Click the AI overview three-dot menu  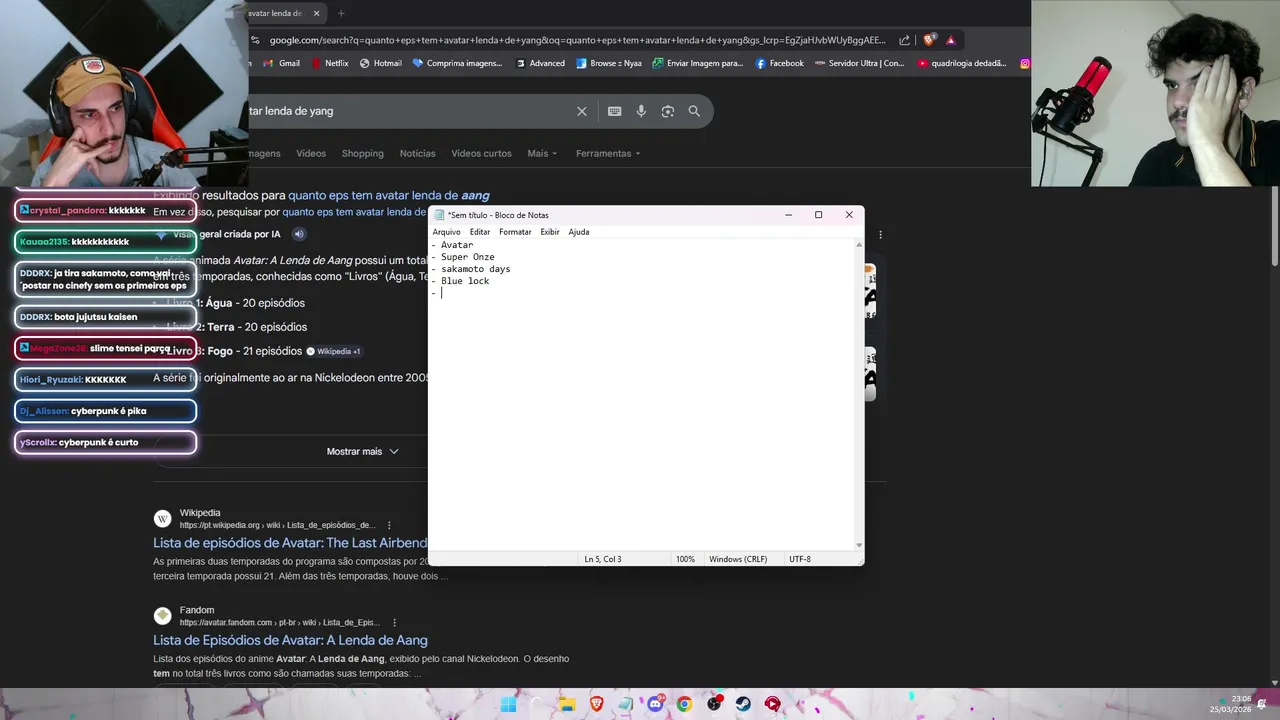pyautogui.click(x=880, y=234)
